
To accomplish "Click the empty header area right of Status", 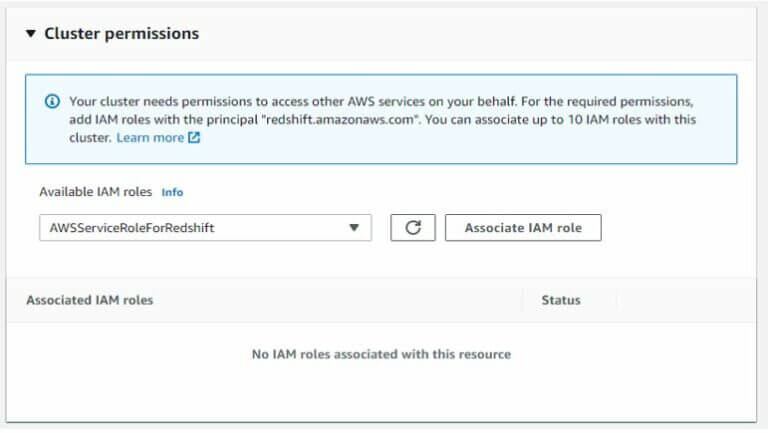I will click(685, 300).
